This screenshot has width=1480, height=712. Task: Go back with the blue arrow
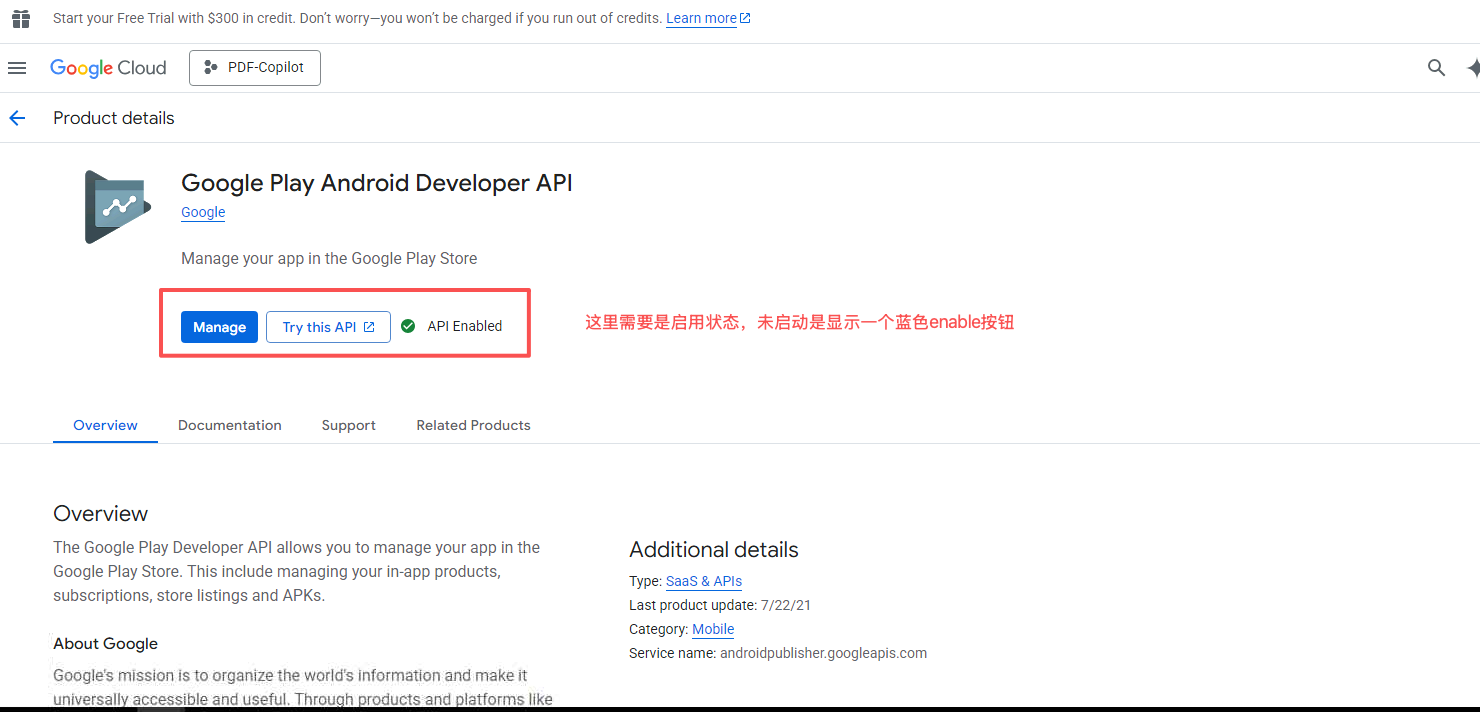(x=17, y=118)
